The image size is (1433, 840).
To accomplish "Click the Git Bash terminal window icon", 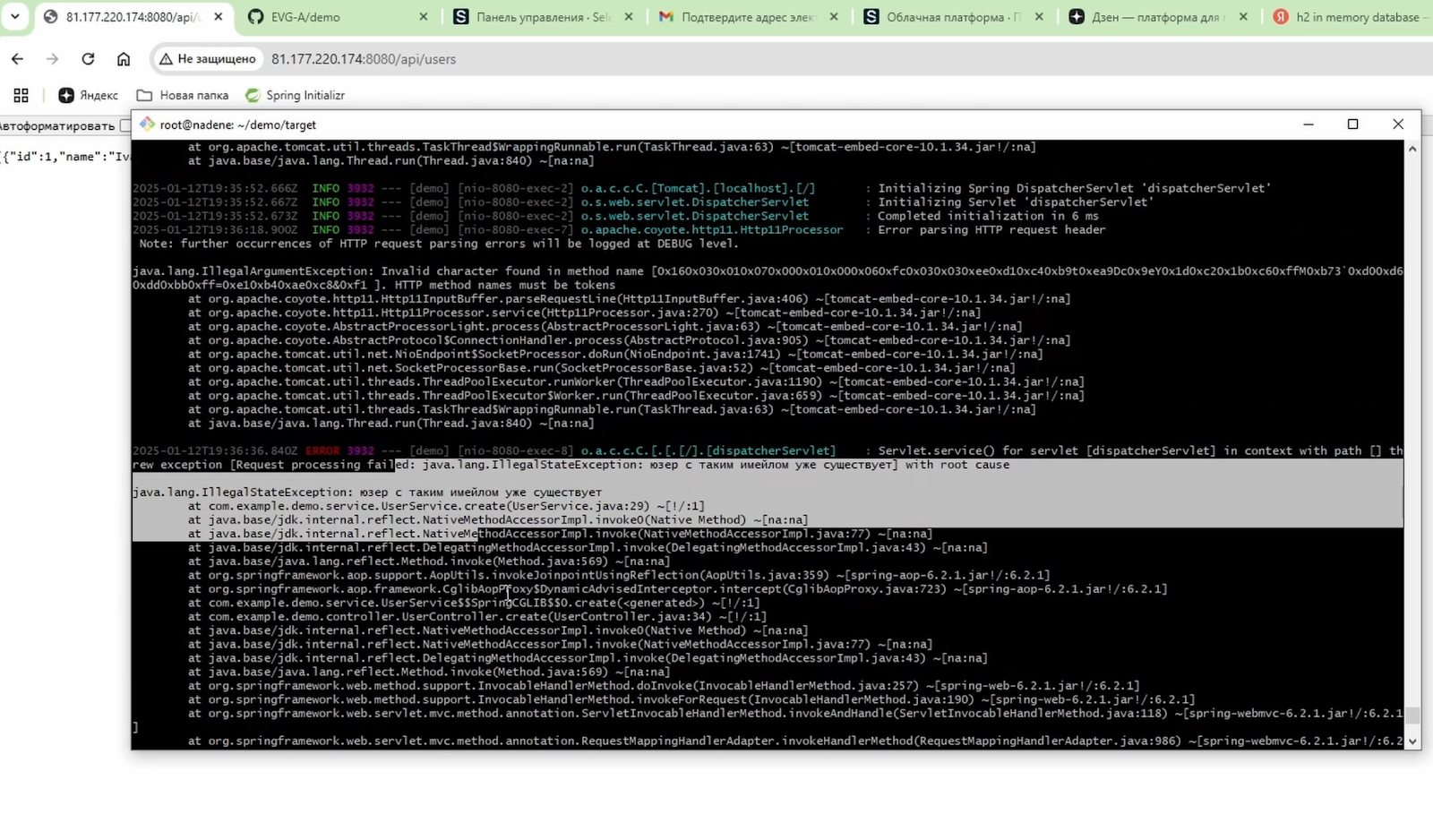I will tap(147, 124).
